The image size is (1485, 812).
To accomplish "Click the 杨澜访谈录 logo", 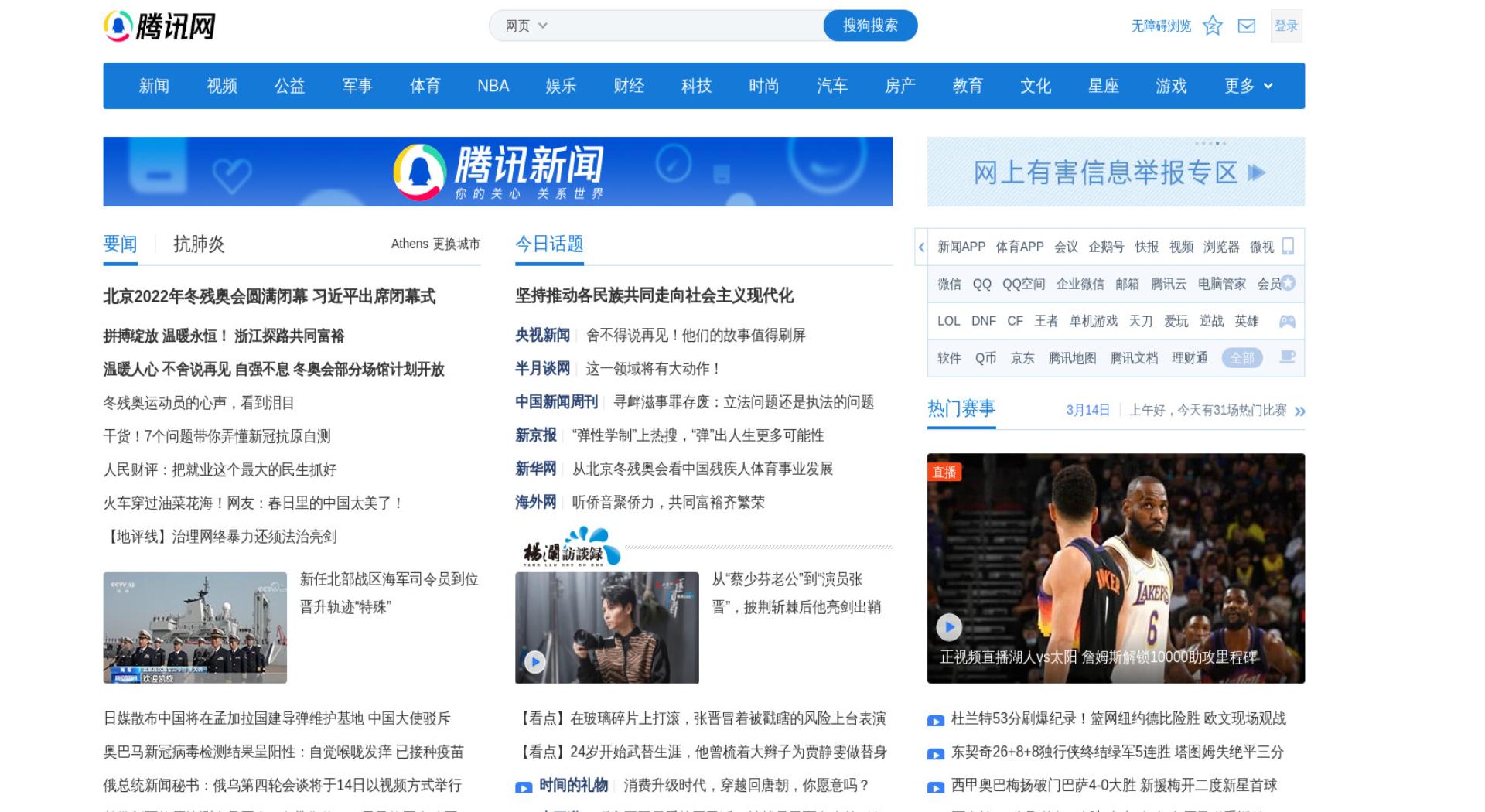I will click(x=572, y=547).
